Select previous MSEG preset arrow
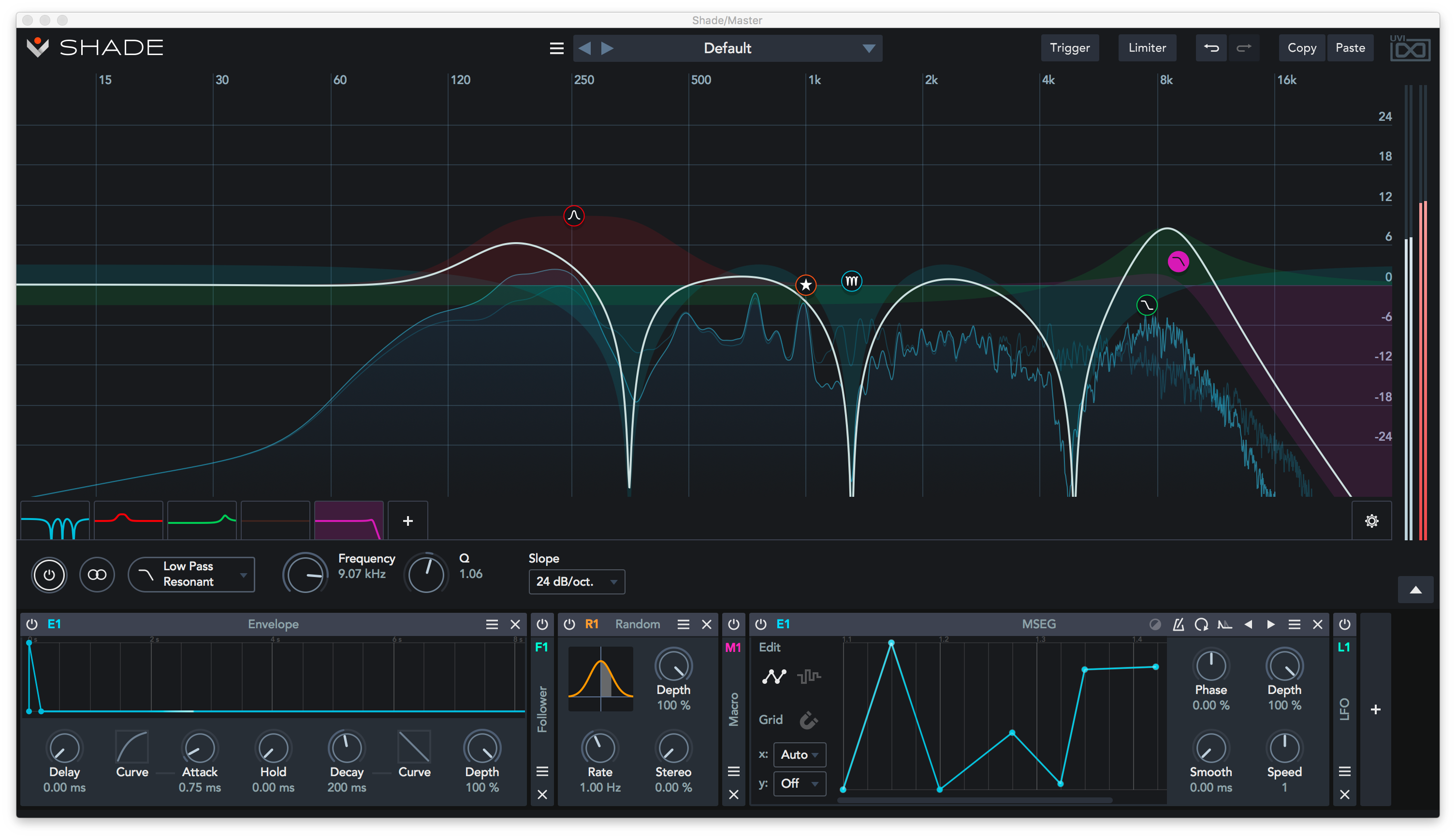 tap(1248, 624)
